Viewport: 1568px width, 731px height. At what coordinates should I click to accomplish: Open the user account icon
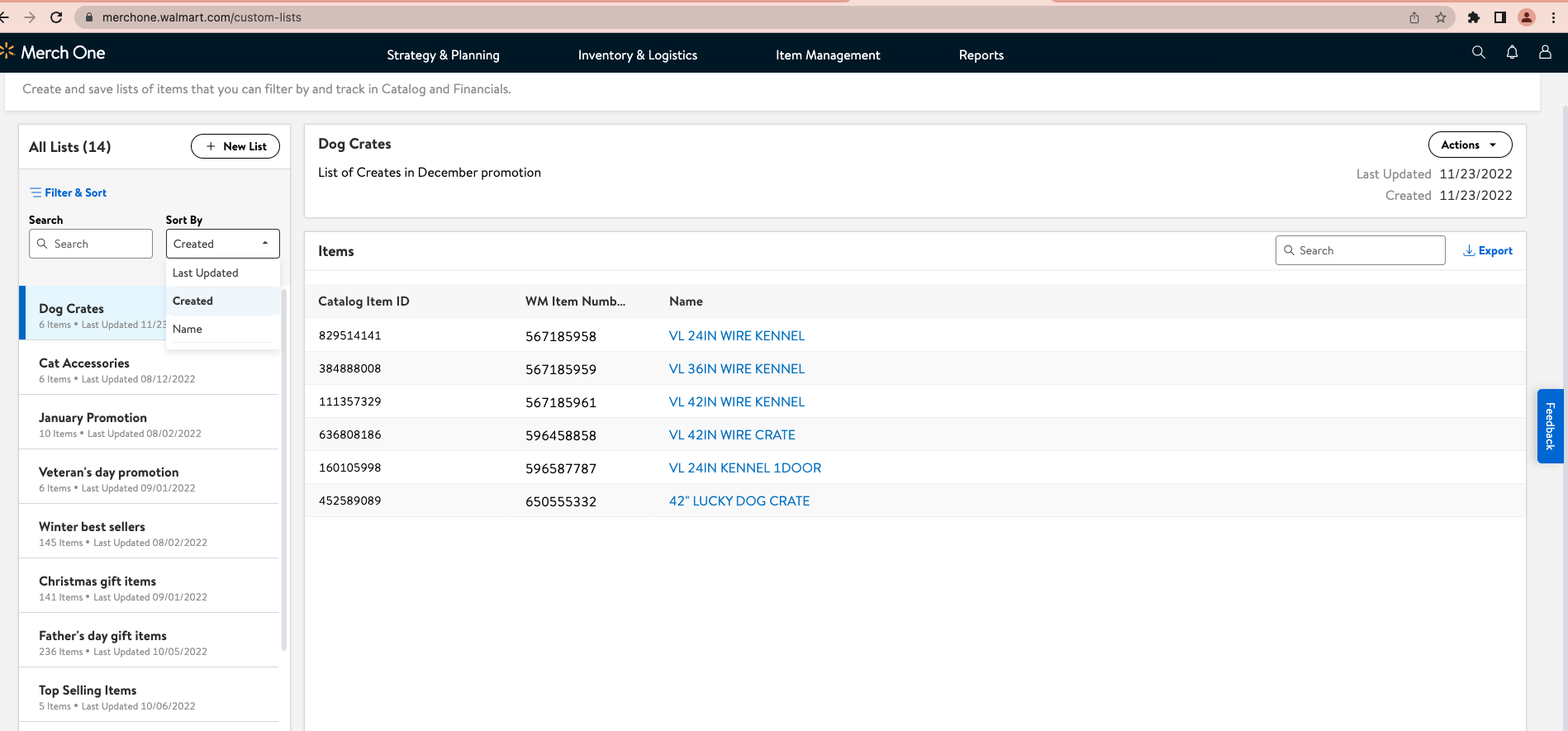point(1545,52)
